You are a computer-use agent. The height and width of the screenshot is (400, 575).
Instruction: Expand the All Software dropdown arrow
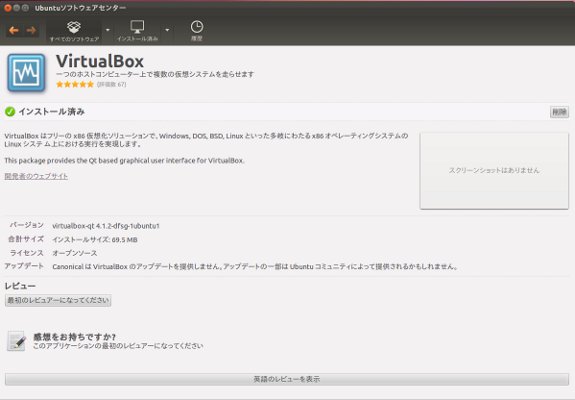click(107, 30)
